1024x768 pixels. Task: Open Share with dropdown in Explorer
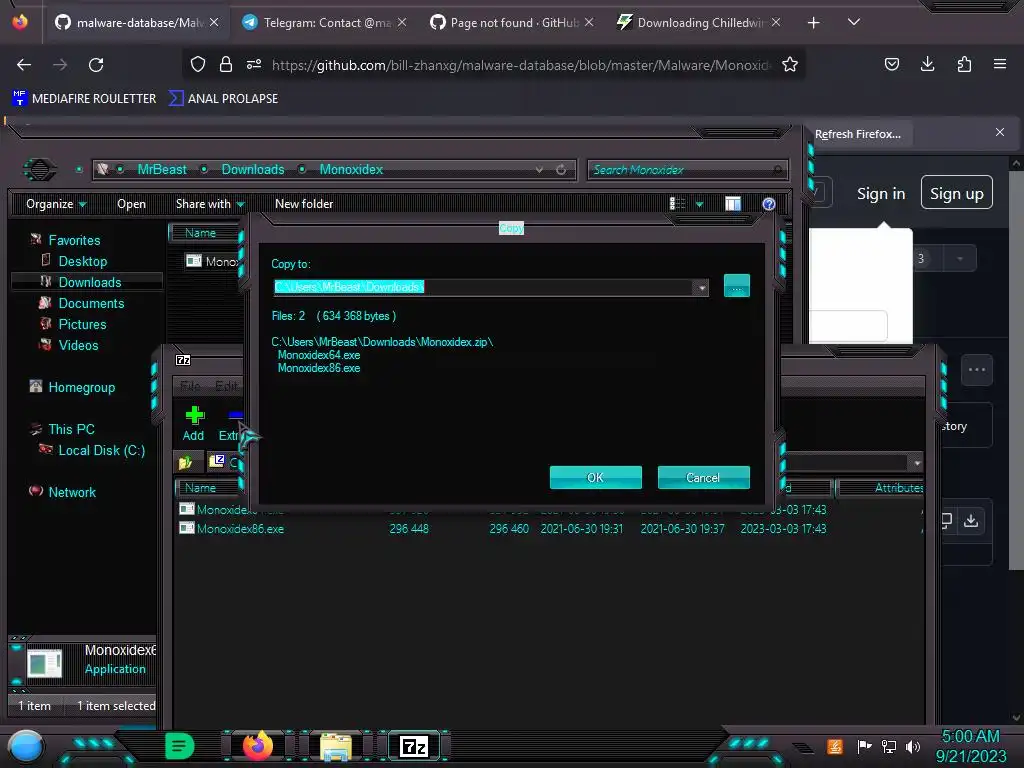click(210, 204)
